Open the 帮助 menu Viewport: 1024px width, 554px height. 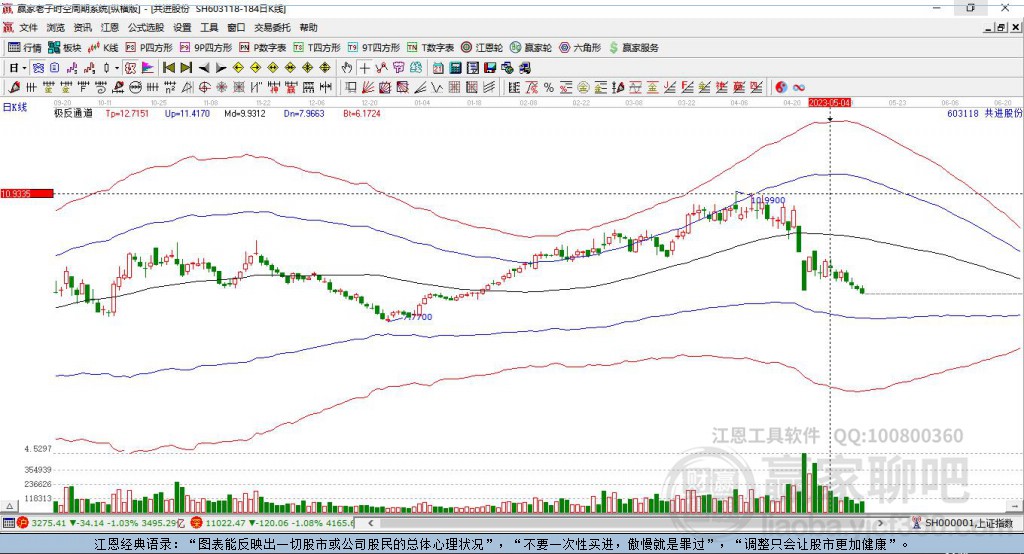click(x=308, y=27)
